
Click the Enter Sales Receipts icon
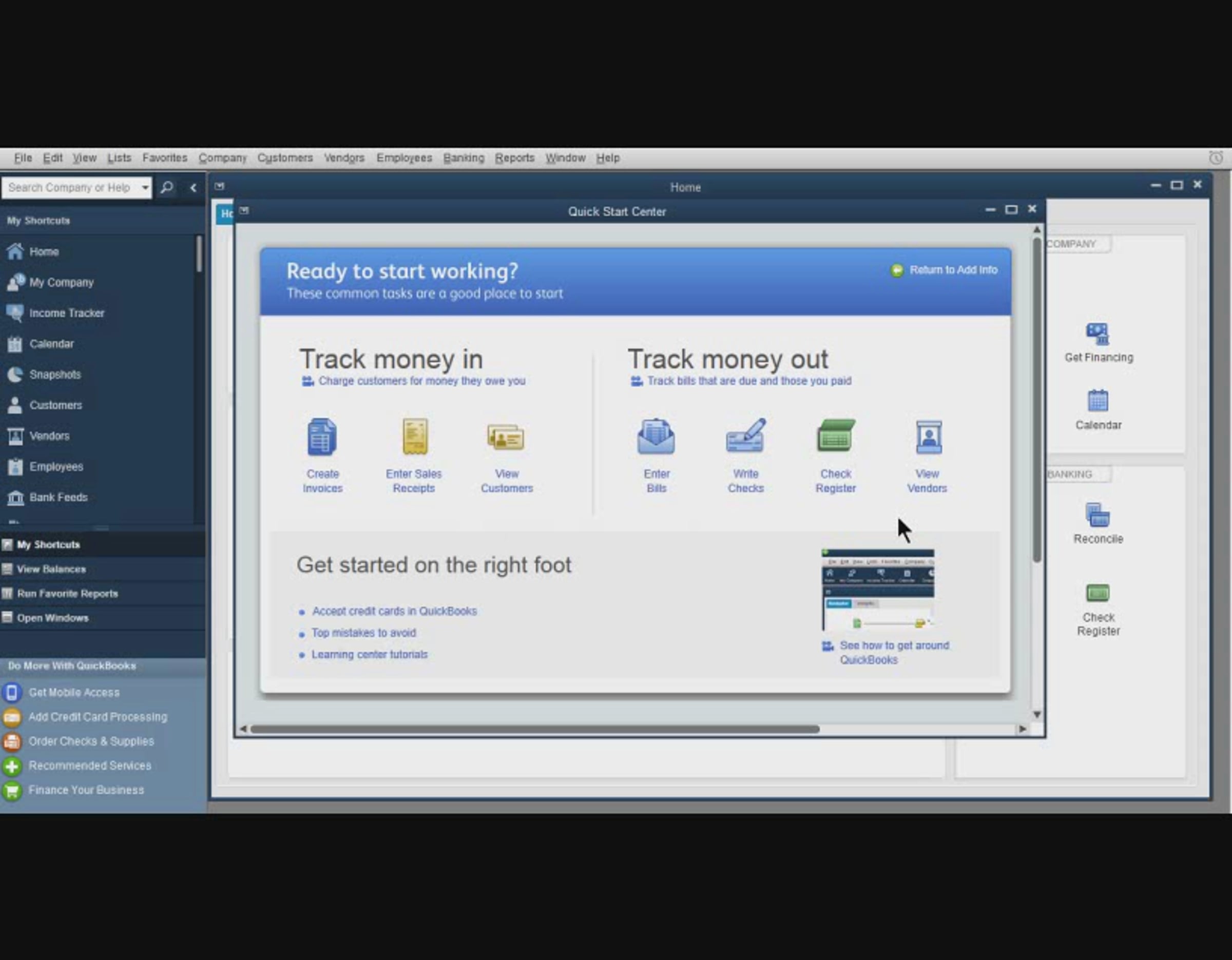(x=414, y=437)
